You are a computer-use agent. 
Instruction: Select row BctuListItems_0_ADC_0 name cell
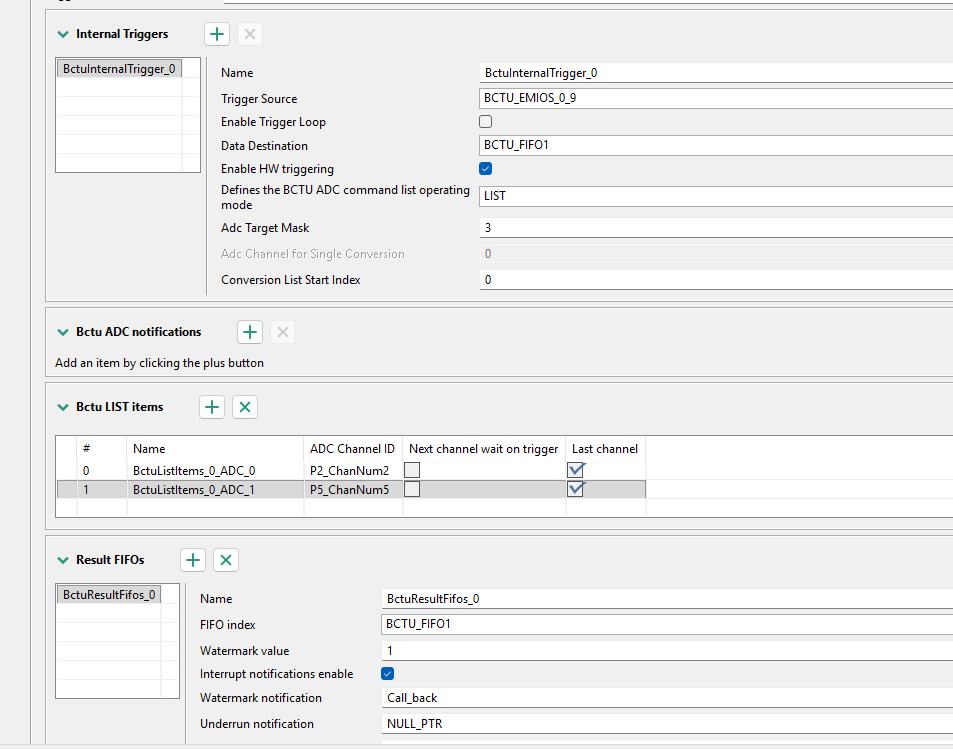tap(215, 471)
